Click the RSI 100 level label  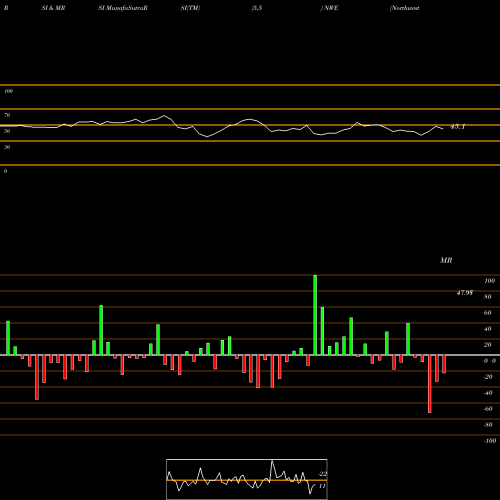pos(9,91)
